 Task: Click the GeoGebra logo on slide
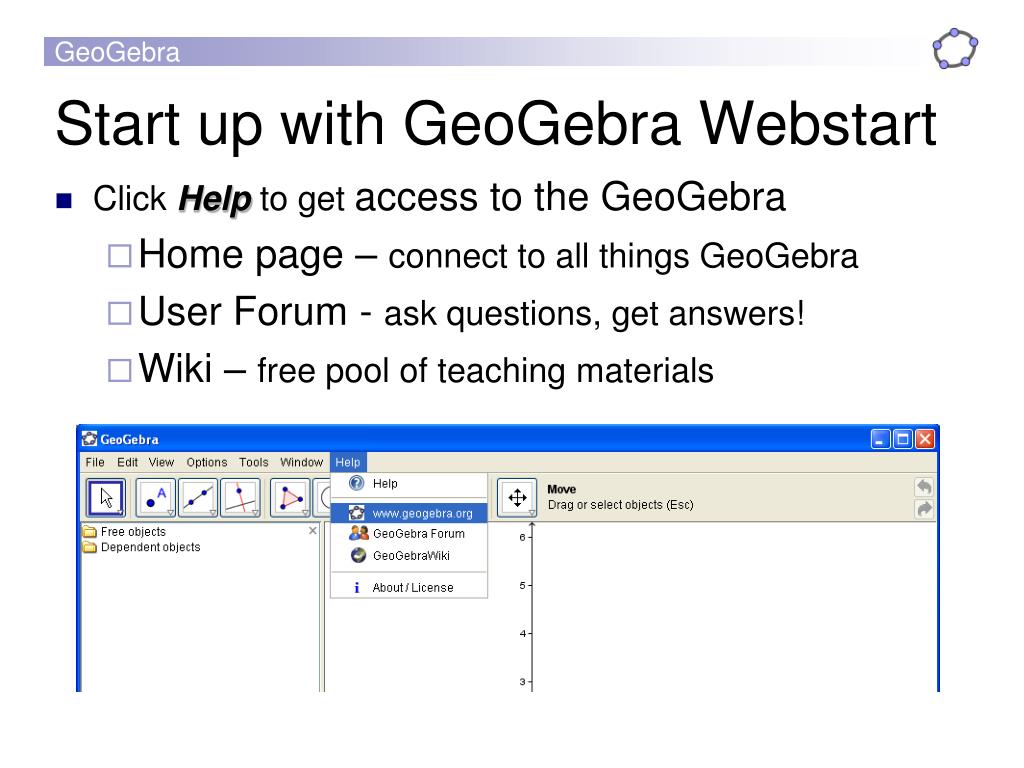955,49
